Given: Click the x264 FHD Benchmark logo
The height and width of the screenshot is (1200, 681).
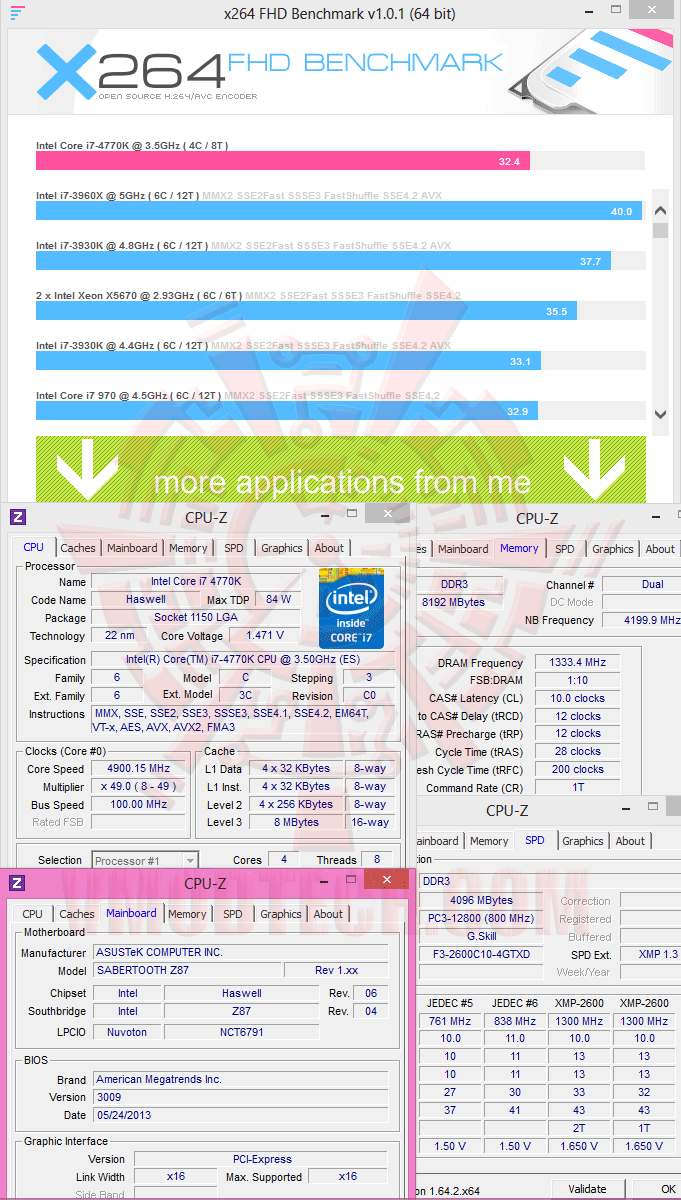Looking at the screenshot, I should click(268, 74).
